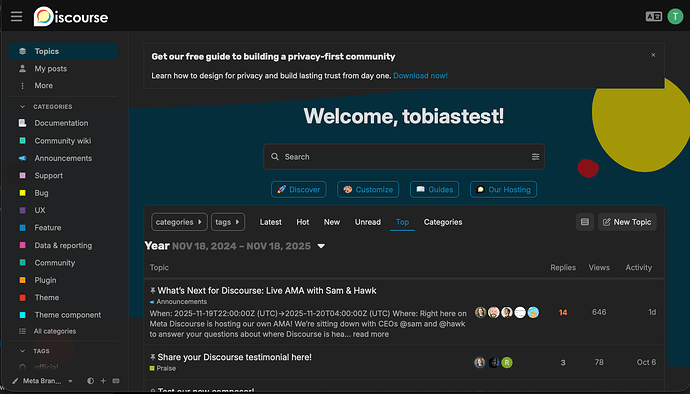
Task: Switch to the Latest tab
Action: (x=271, y=222)
